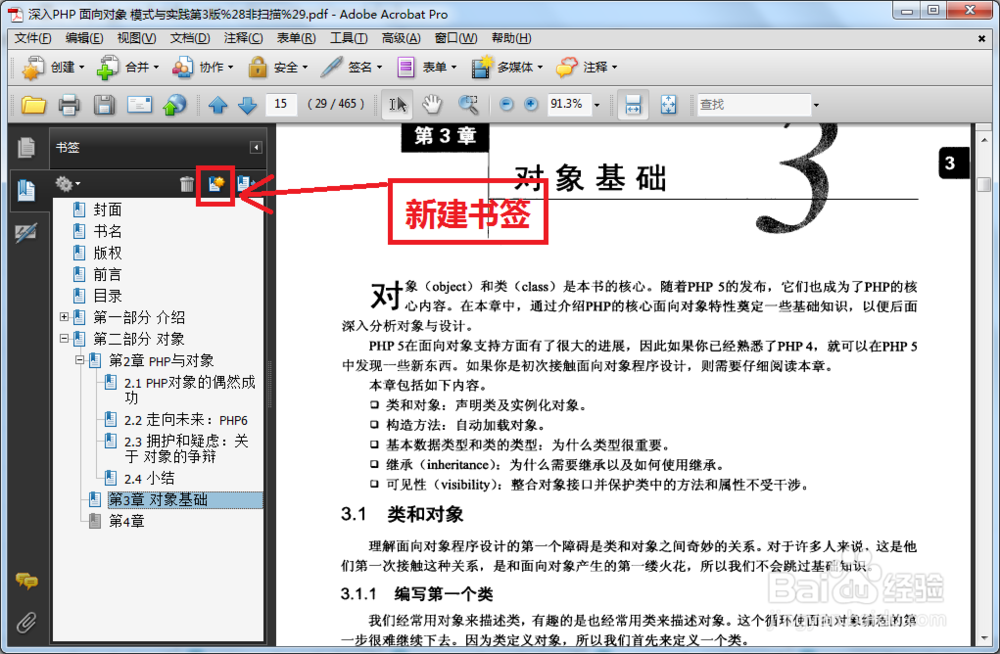Open the 创建 dropdown menu

point(74,67)
